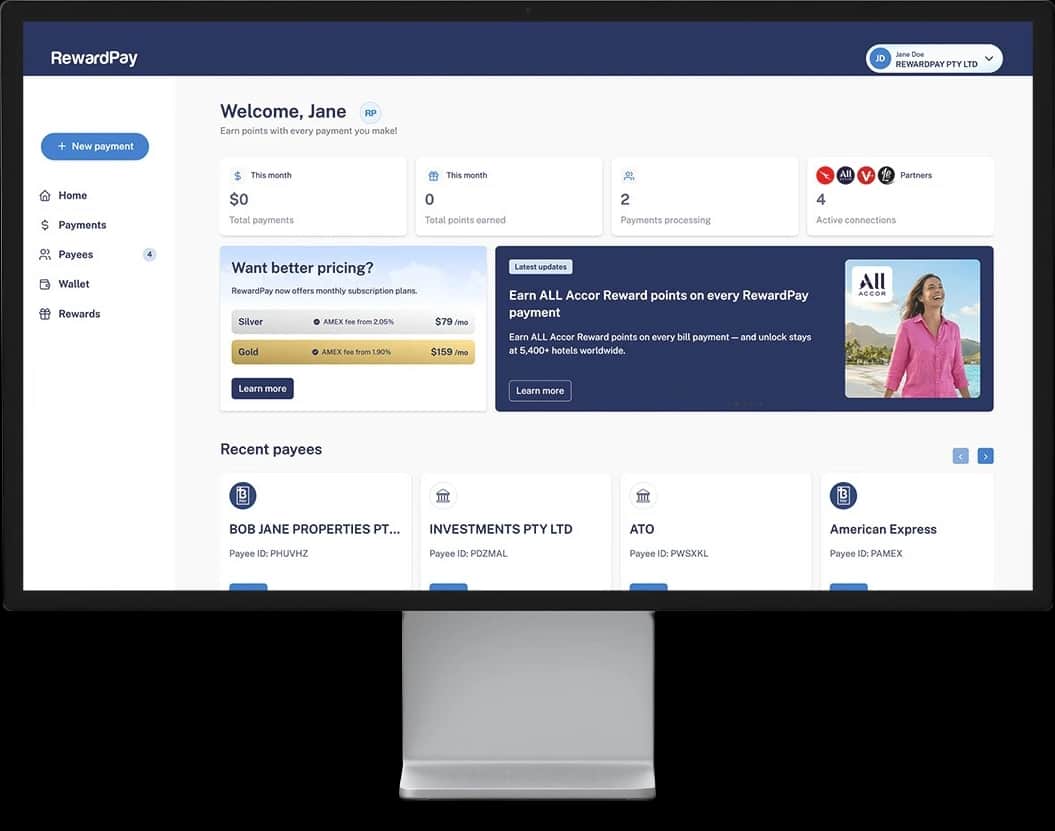
Task: Click the RewardPay logo
Action: [94, 58]
